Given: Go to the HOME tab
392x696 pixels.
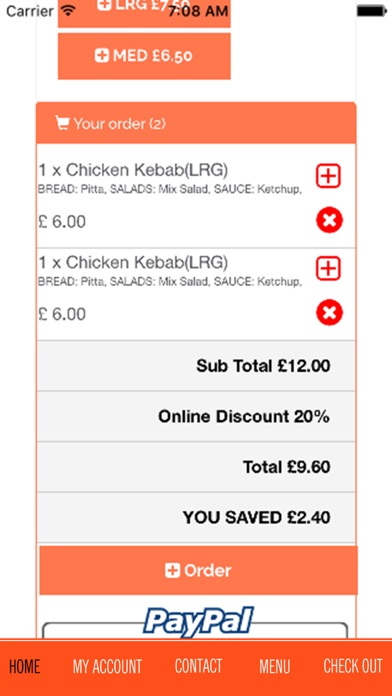Looking at the screenshot, I should tap(24, 666).
